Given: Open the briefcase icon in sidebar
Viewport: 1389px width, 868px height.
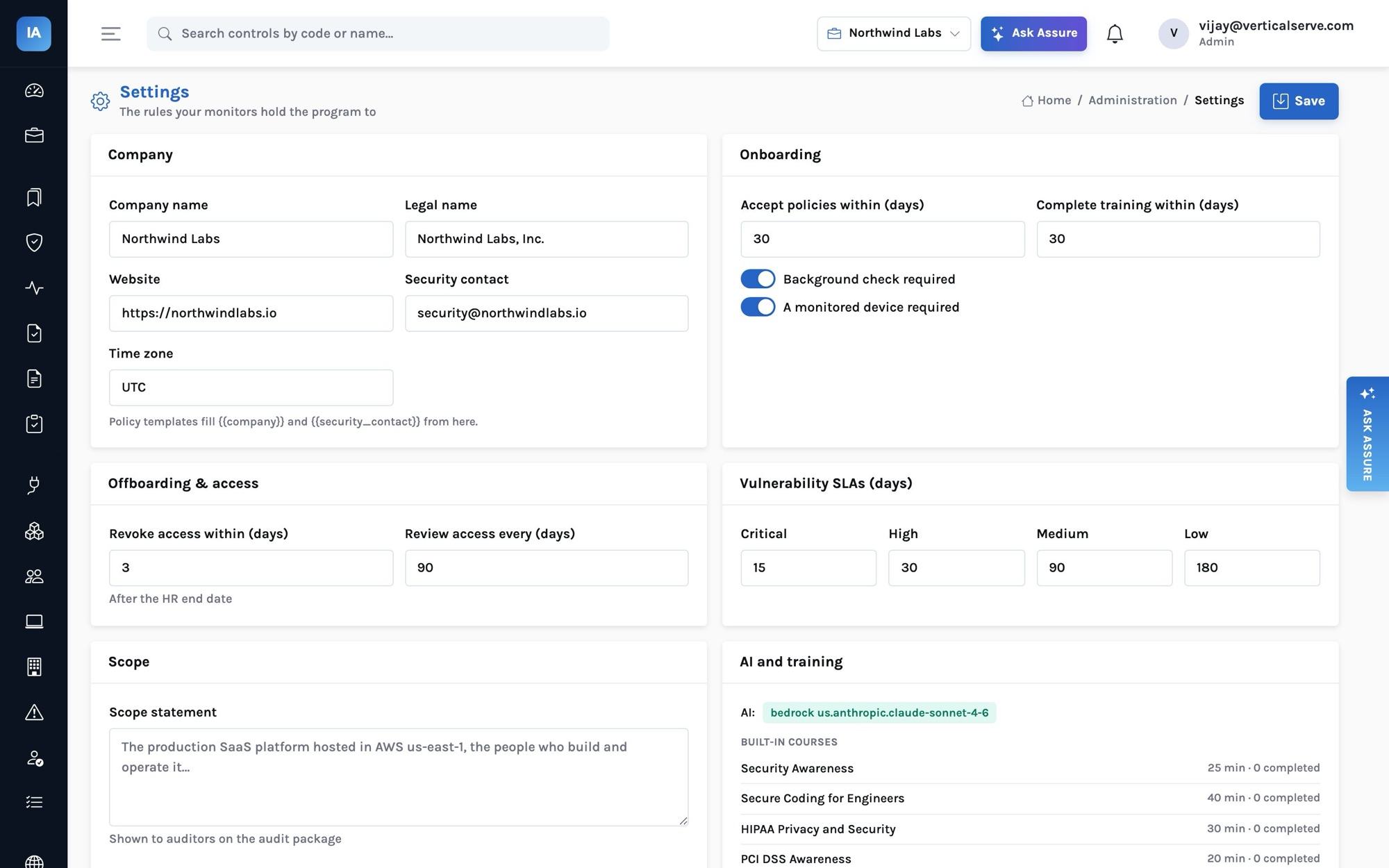Looking at the screenshot, I should [34, 135].
